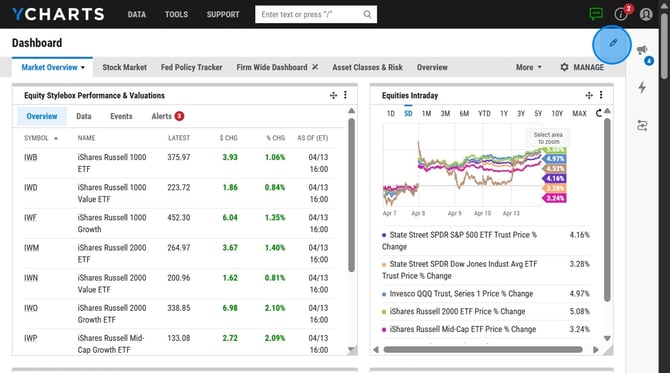This screenshot has width=670, height=373.
Task: Click the Manage gear icon
Action: (x=564, y=67)
